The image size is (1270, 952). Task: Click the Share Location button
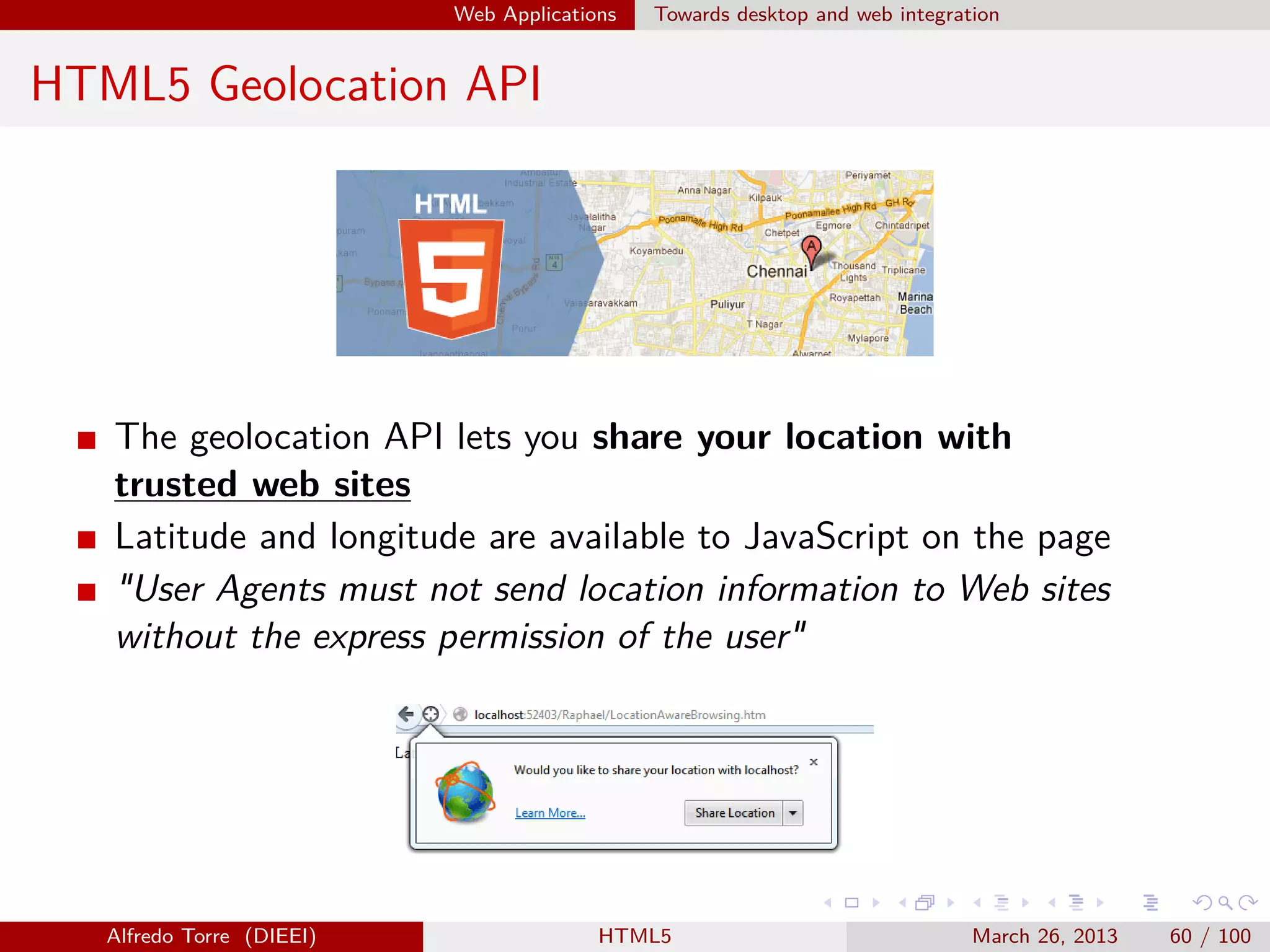pos(734,813)
